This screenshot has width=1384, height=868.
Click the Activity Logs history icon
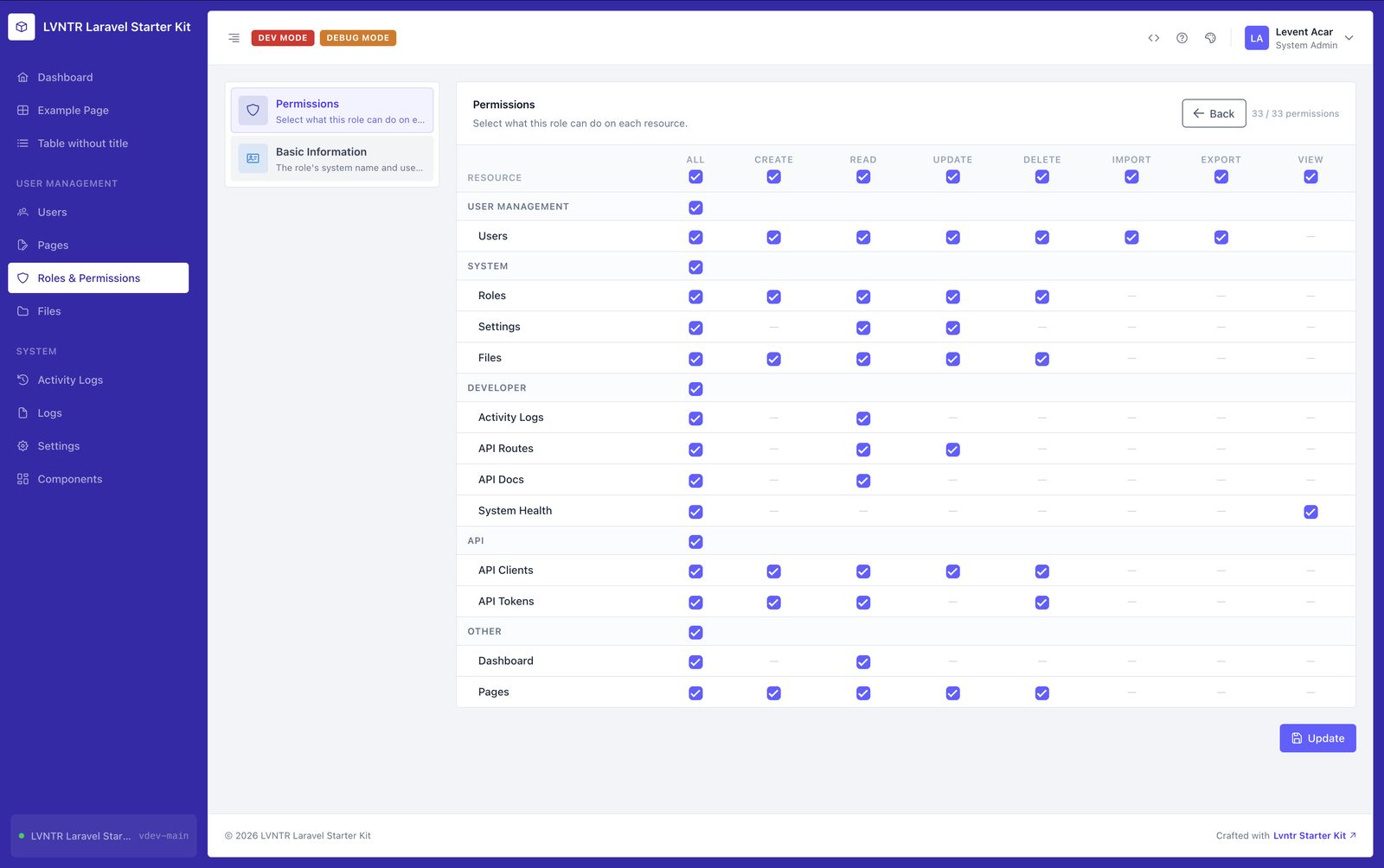click(x=23, y=380)
